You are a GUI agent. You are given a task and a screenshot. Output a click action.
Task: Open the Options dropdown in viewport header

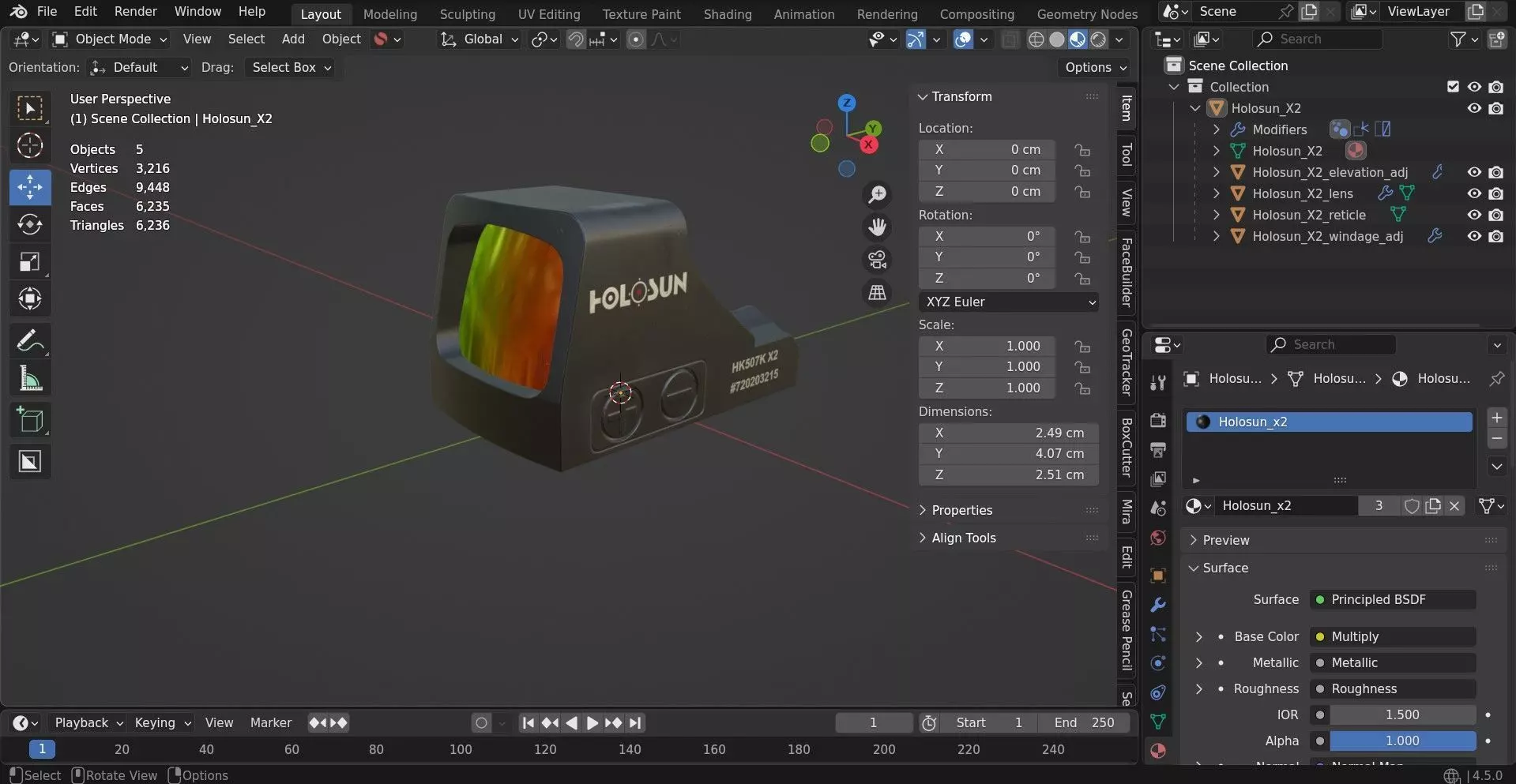1095,67
